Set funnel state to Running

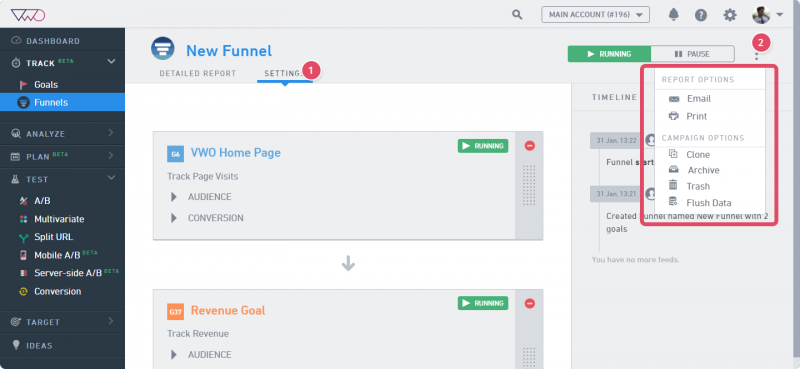click(x=609, y=54)
